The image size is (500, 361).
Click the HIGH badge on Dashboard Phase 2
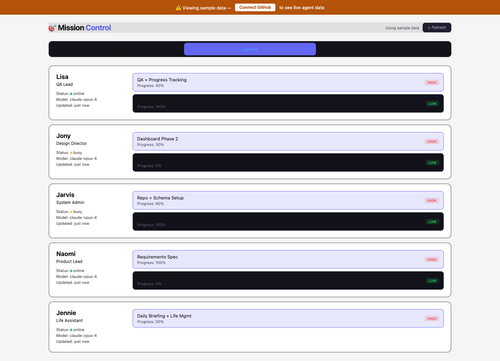(432, 141)
